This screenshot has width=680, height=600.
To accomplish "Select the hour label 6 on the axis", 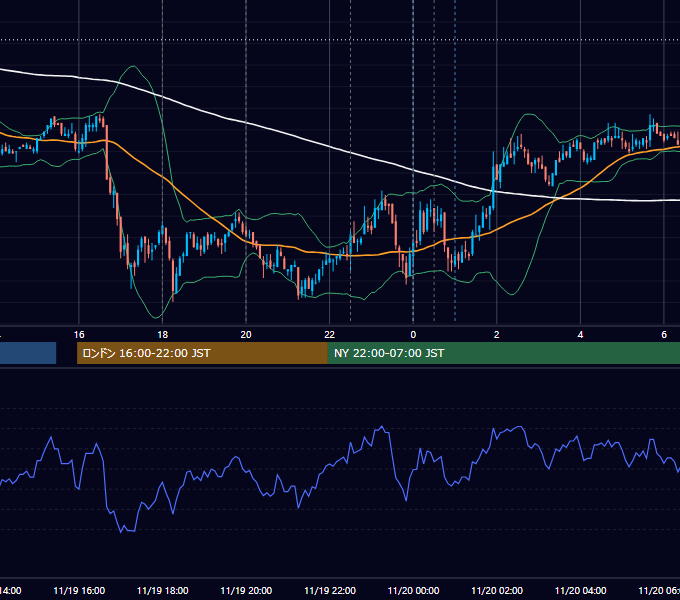I will coord(664,335).
